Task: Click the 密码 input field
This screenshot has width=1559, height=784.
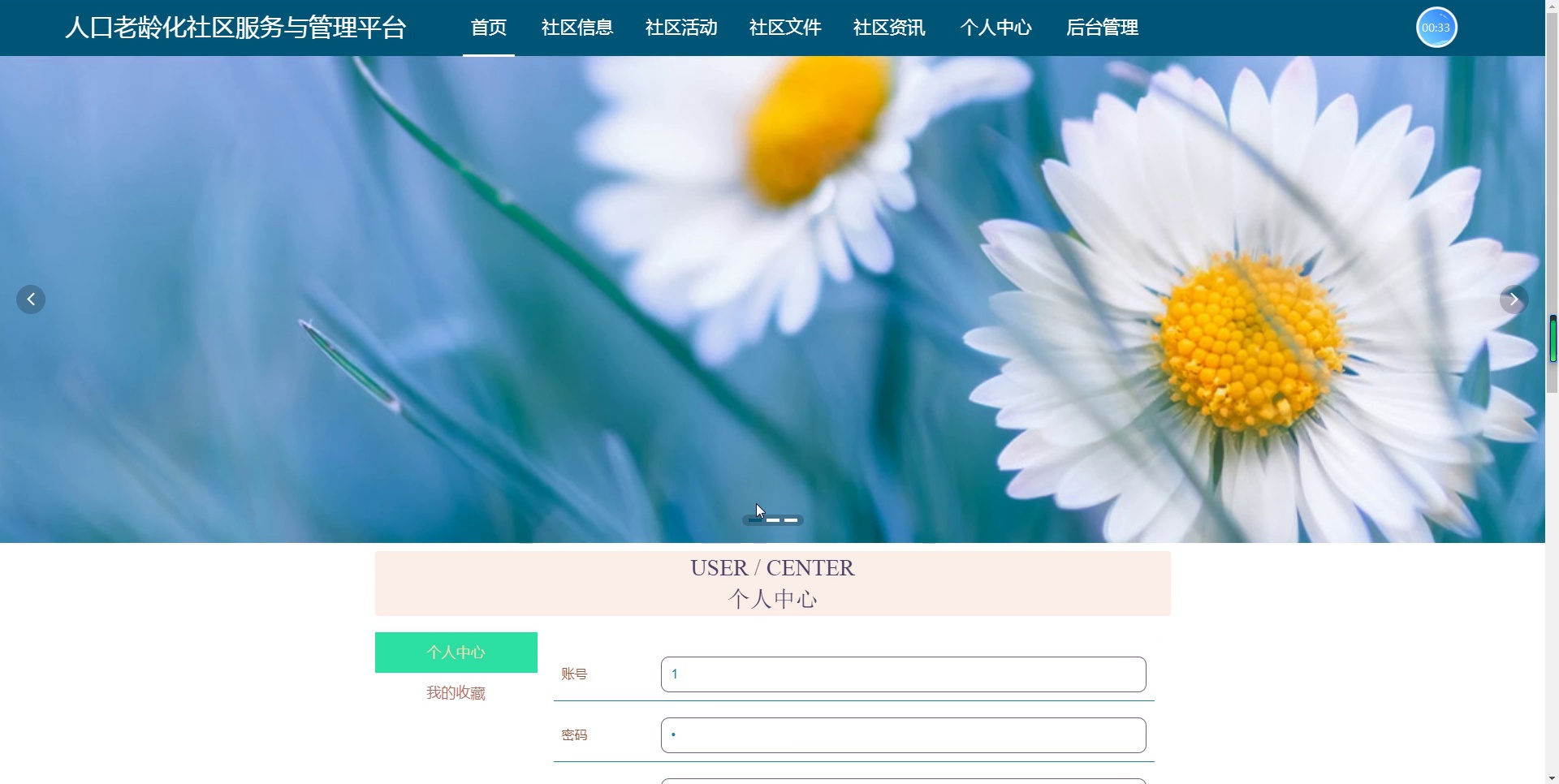Action: click(x=904, y=735)
